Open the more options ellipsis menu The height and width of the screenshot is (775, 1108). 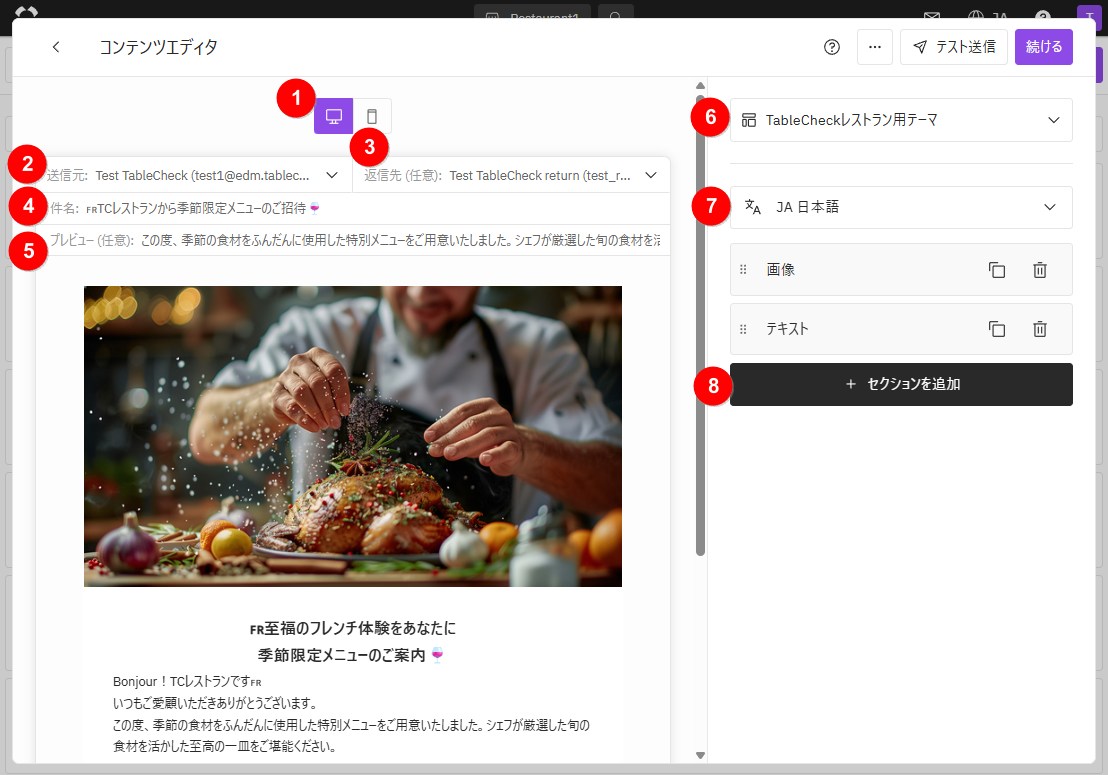click(x=875, y=47)
